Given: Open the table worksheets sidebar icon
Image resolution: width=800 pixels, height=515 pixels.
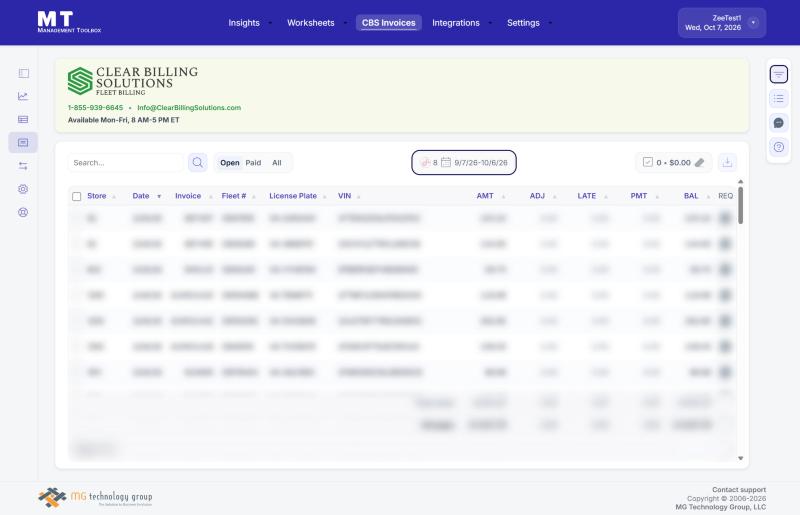Looking at the screenshot, I should point(23,119).
